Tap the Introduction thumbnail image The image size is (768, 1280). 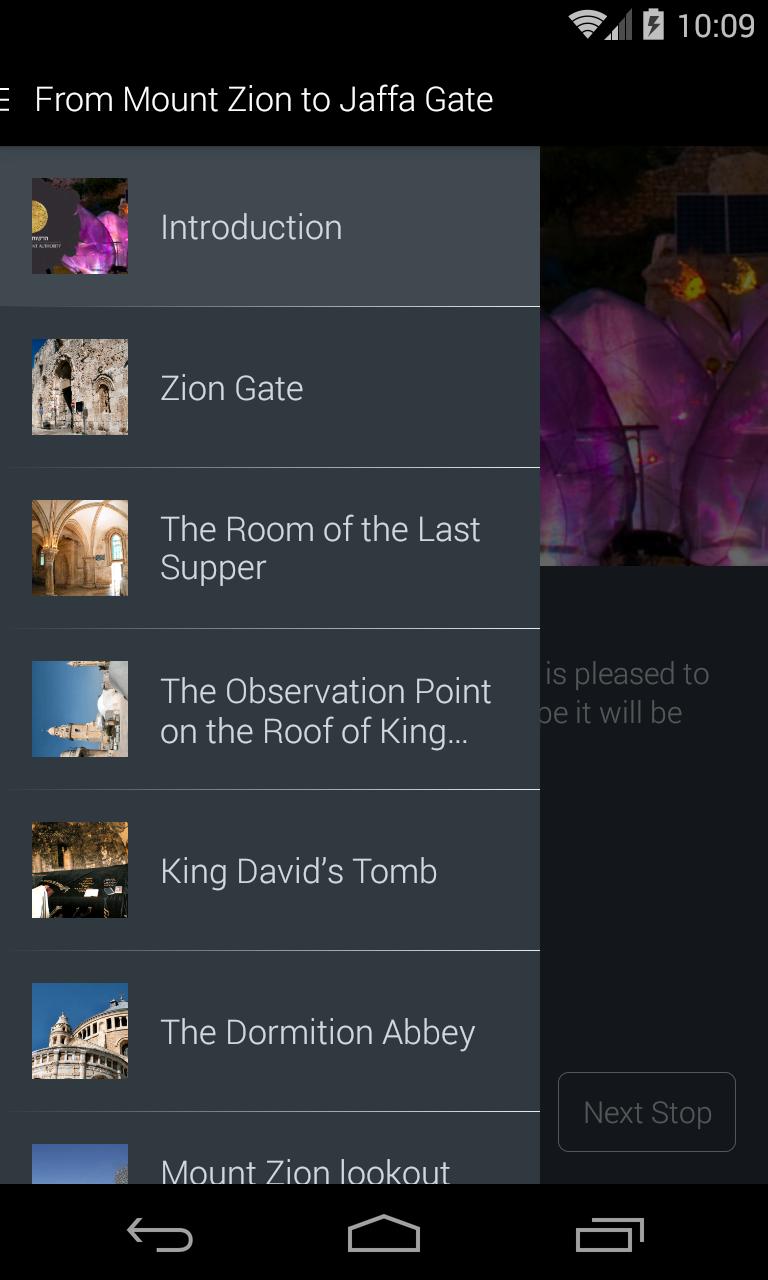pyautogui.click(x=80, y=226)
